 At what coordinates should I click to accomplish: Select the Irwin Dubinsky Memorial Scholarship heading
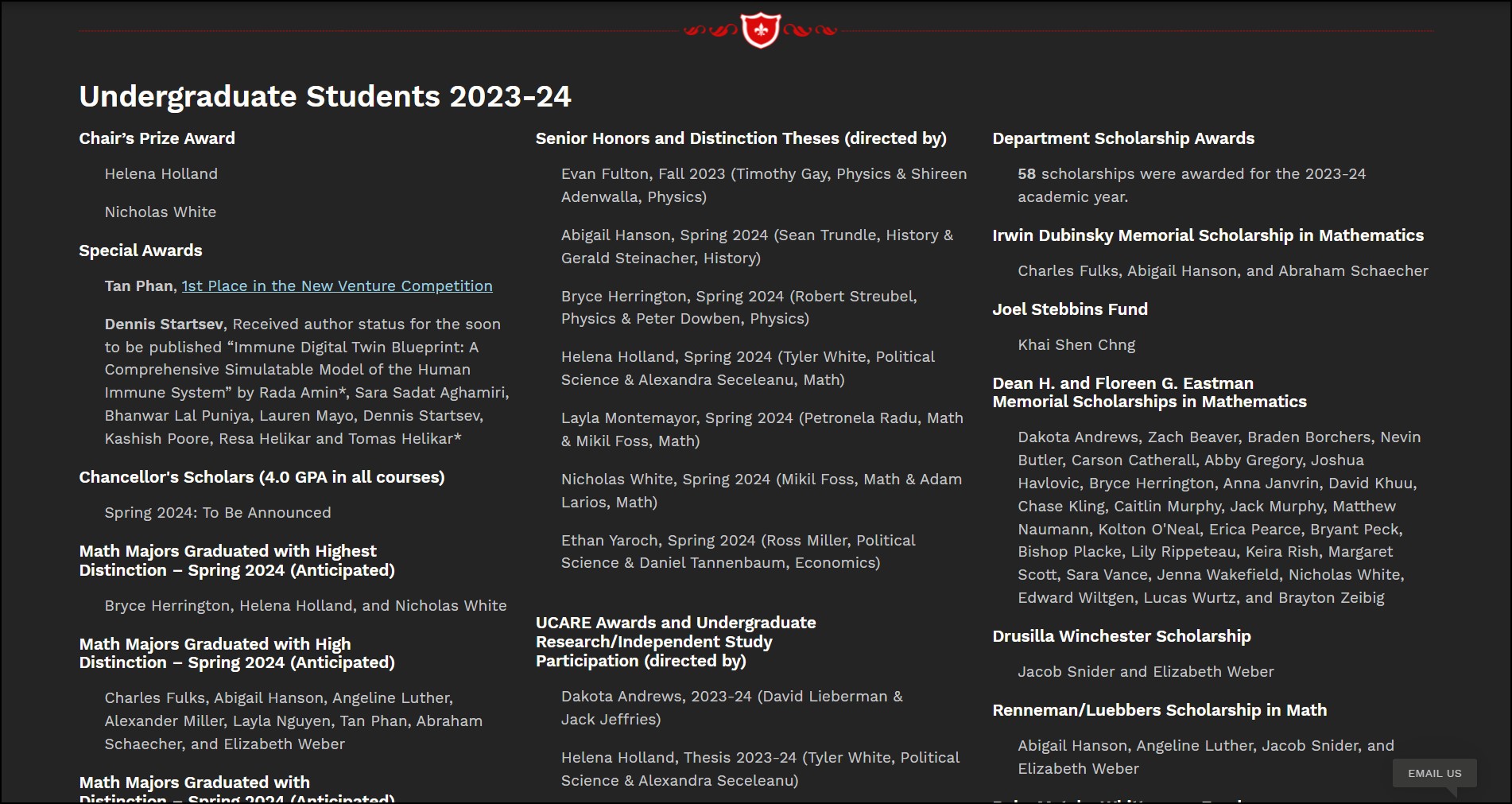point(1208,235)
